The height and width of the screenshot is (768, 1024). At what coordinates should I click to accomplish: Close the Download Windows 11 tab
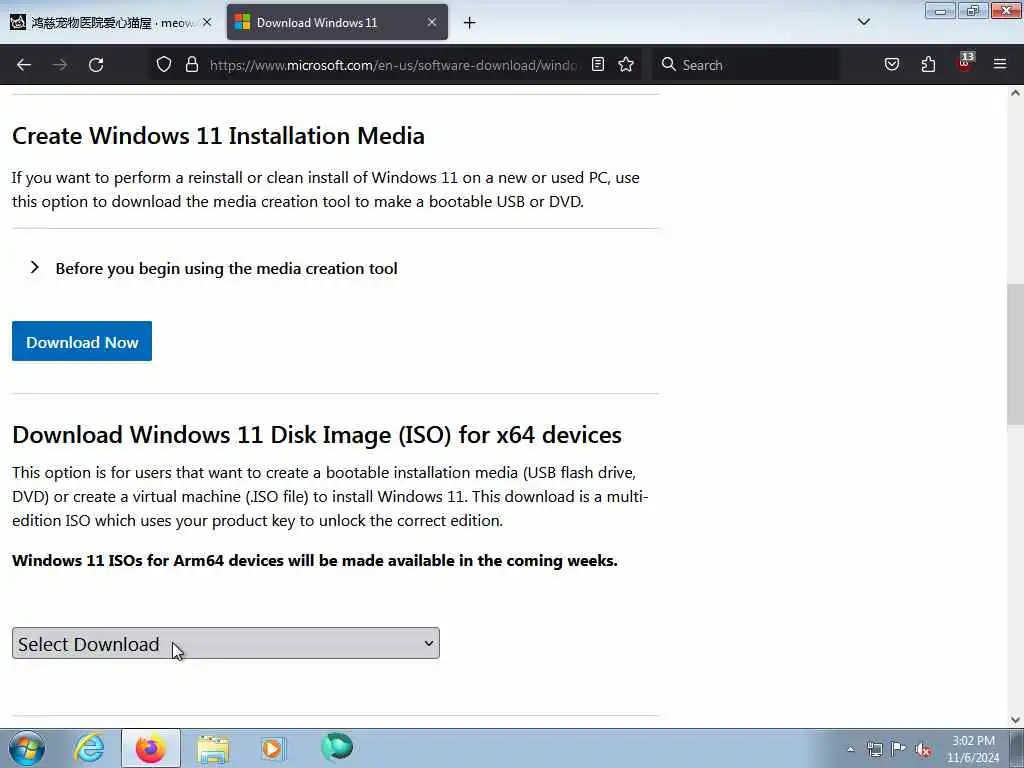point(432,22)
